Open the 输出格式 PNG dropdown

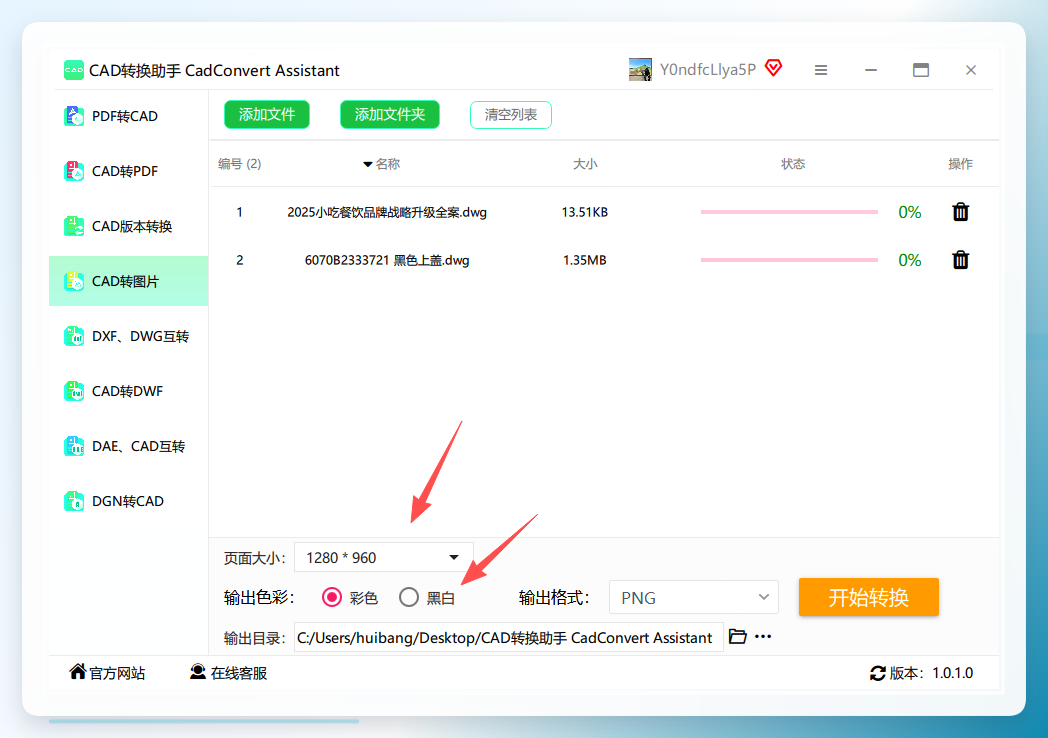pos(694,598)
